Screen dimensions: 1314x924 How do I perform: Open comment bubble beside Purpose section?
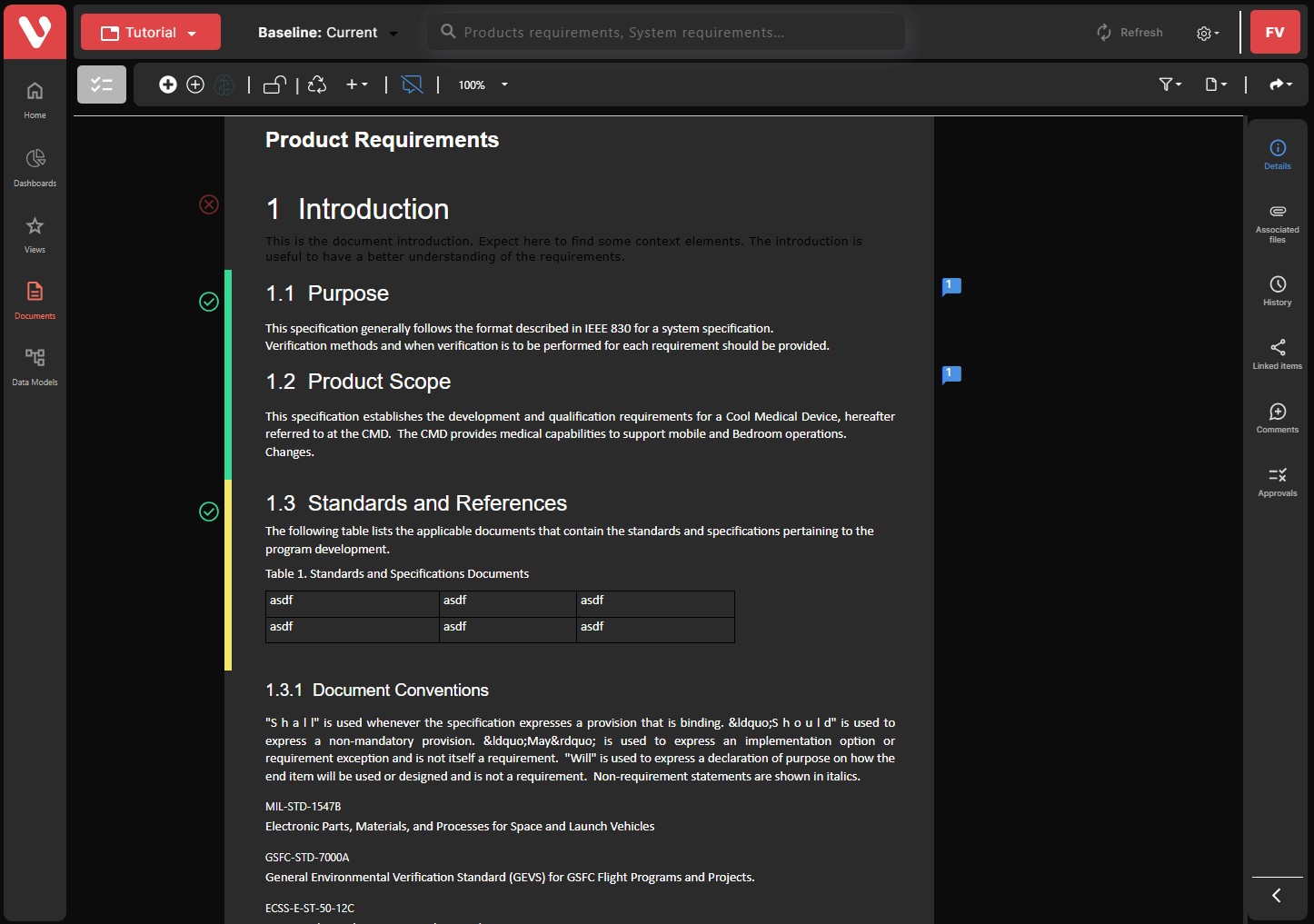point(951,287)
